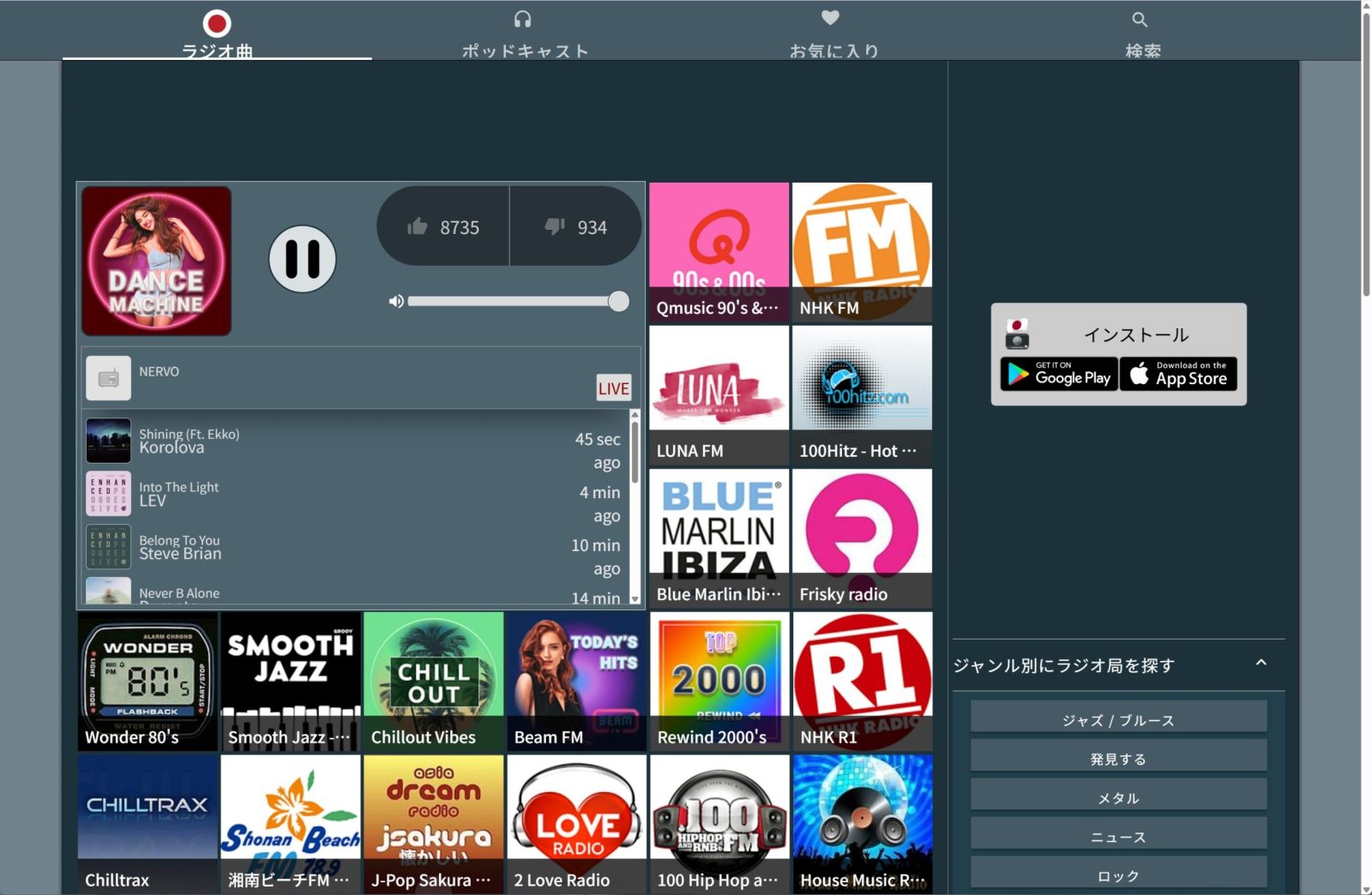Screen dimensions: 1372x895
Task: Click the LIVE badge next to NERVO
Action: (x=613, y=388)
